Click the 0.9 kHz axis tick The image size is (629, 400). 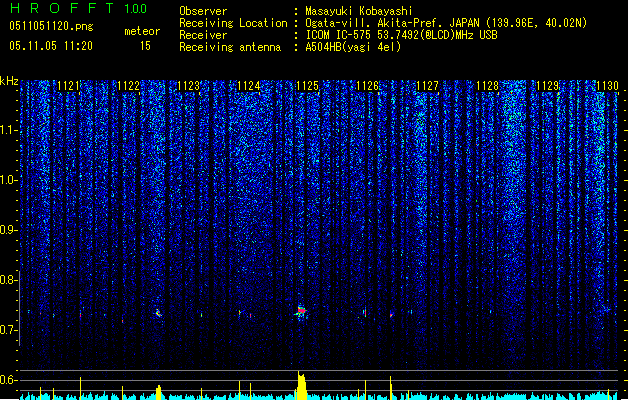tap(8, 230)
